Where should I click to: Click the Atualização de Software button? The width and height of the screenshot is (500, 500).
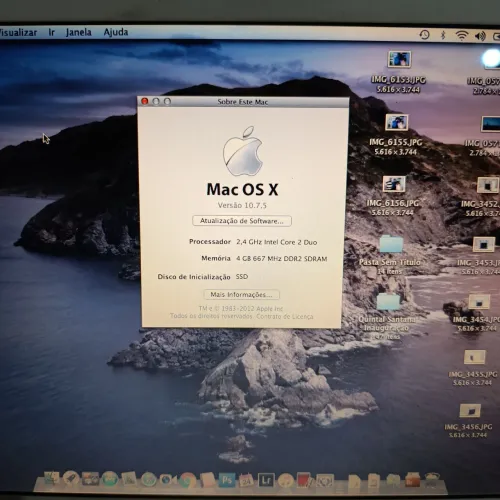click(x=242, y=221)
